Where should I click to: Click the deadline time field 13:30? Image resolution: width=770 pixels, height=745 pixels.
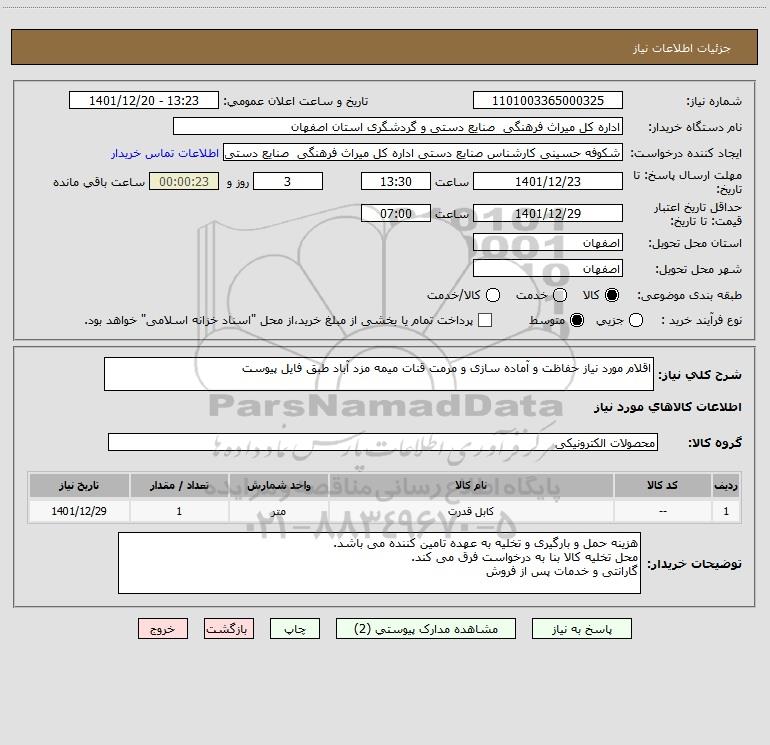click(396, 181)
